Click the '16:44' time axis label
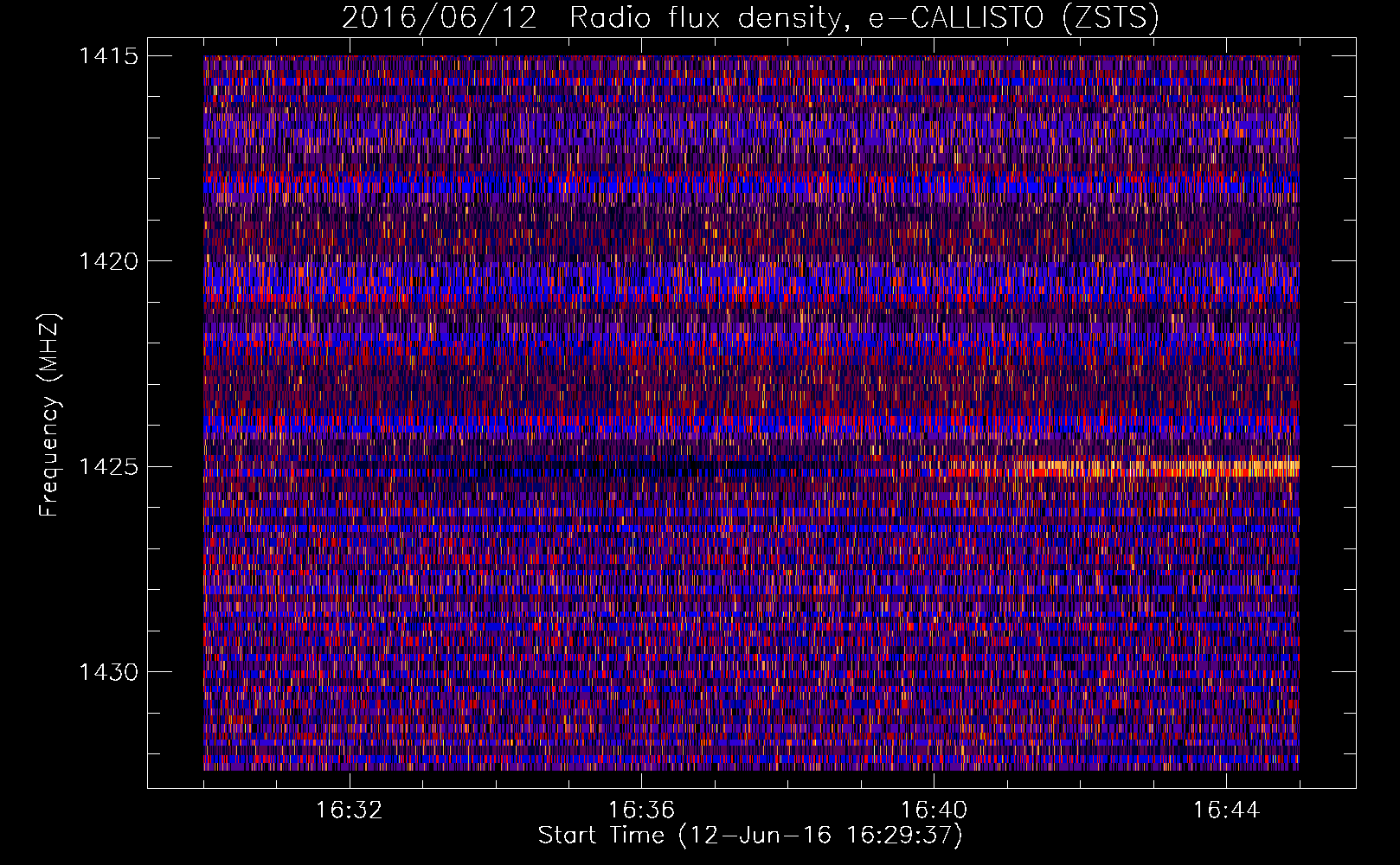Image resolution: width=1400 pixels, height=865 pixels. (x=1226, y=811)
